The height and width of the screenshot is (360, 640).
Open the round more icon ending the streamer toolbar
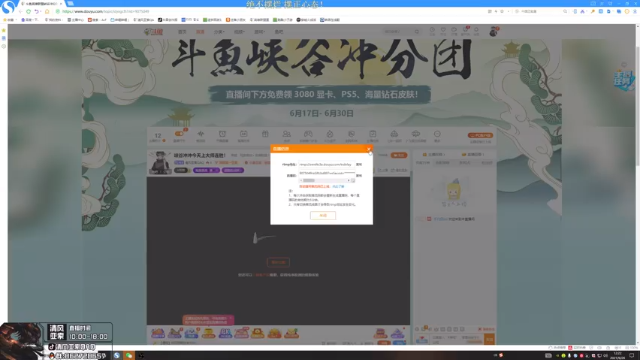point(437,134)
